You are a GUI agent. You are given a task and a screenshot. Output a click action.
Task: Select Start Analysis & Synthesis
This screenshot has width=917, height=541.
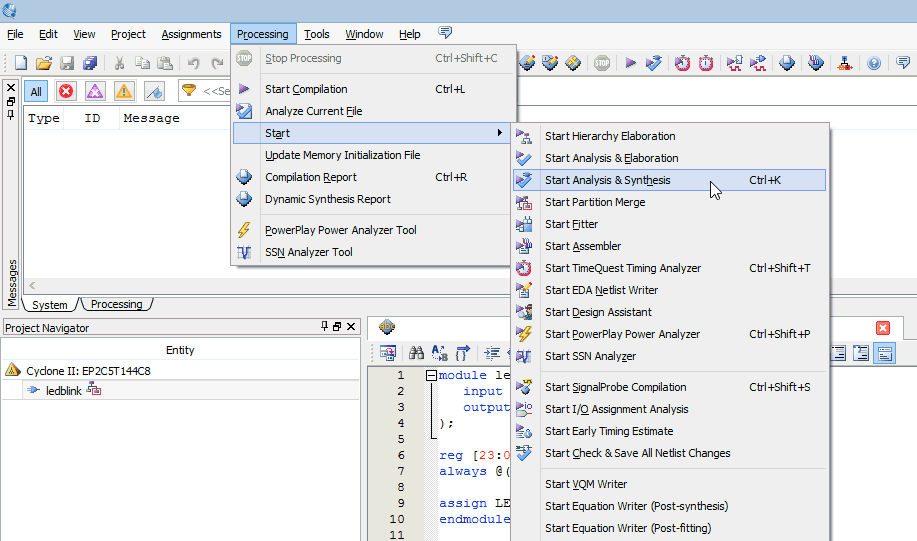669,180
